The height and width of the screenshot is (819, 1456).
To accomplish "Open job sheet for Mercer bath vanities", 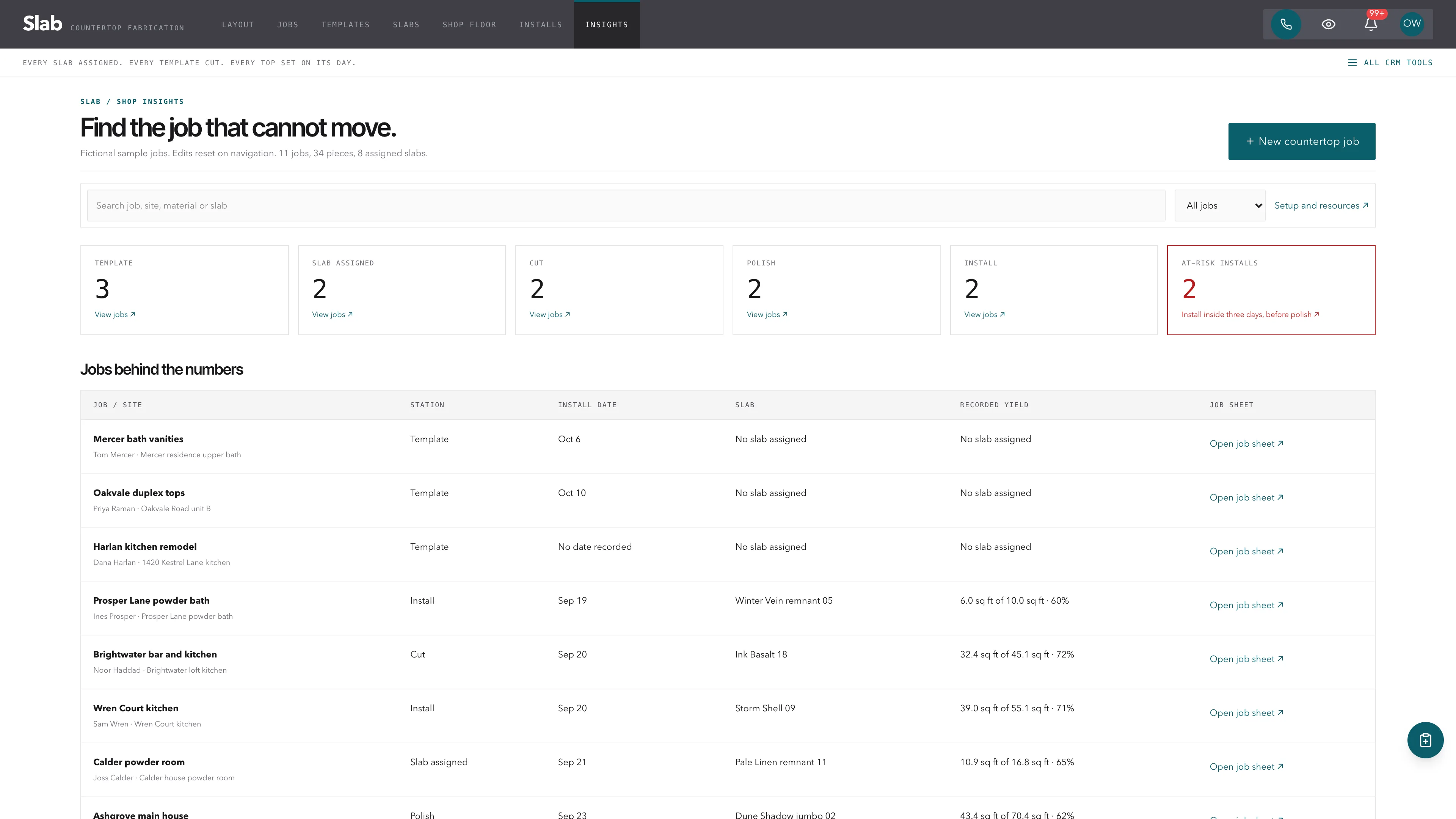I will tap(1246, 444).
